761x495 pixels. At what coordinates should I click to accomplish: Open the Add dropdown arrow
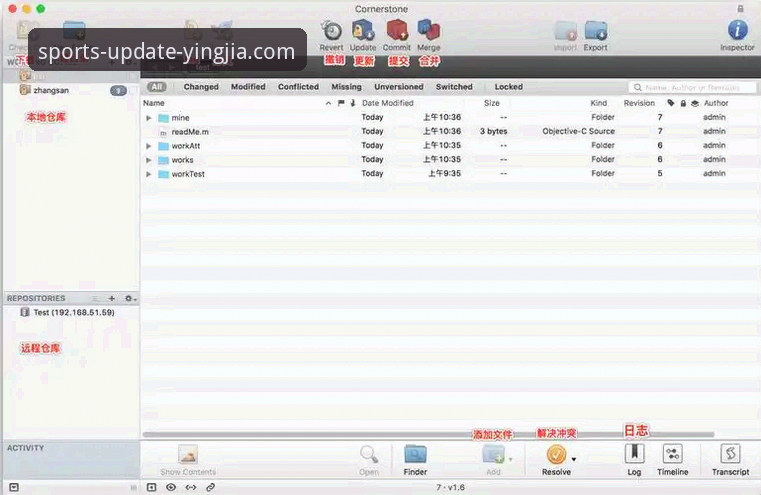point(511,459)
